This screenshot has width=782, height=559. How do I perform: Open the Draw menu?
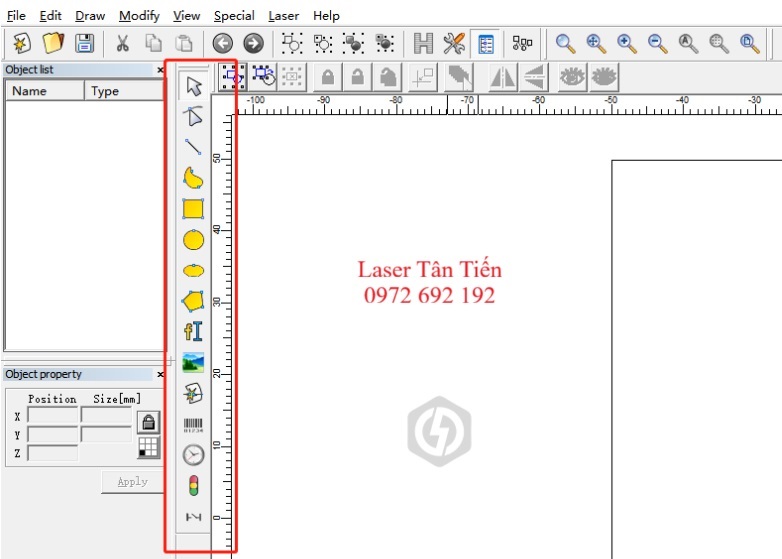coord(90,16)
